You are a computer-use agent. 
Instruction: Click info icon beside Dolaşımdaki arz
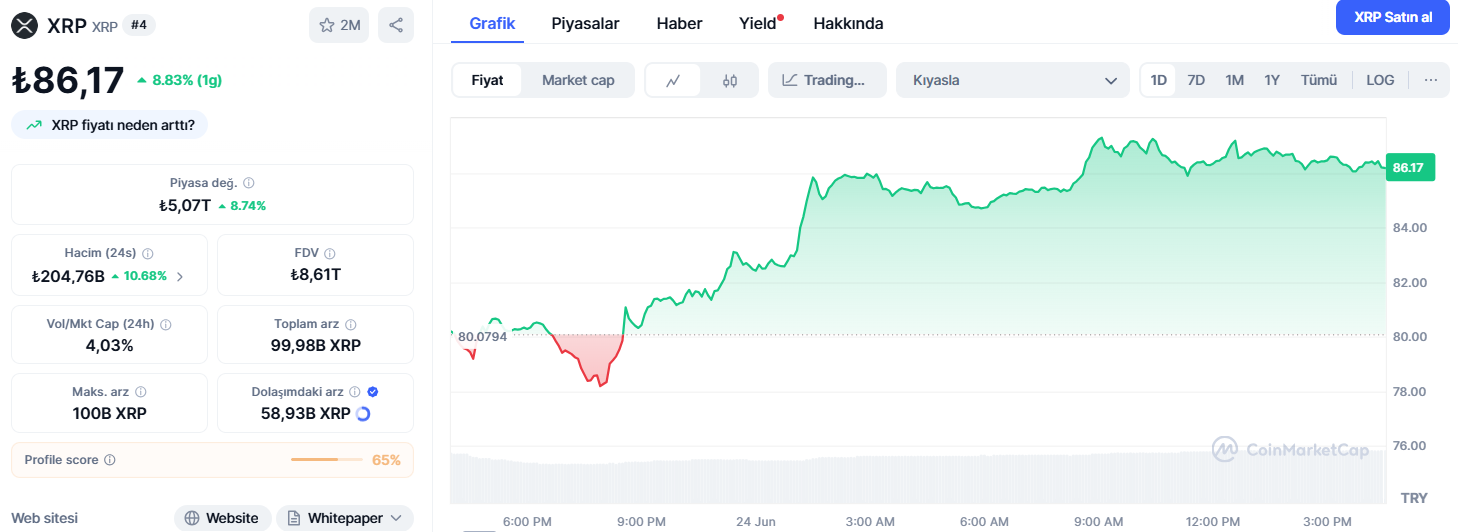(356, 392)
